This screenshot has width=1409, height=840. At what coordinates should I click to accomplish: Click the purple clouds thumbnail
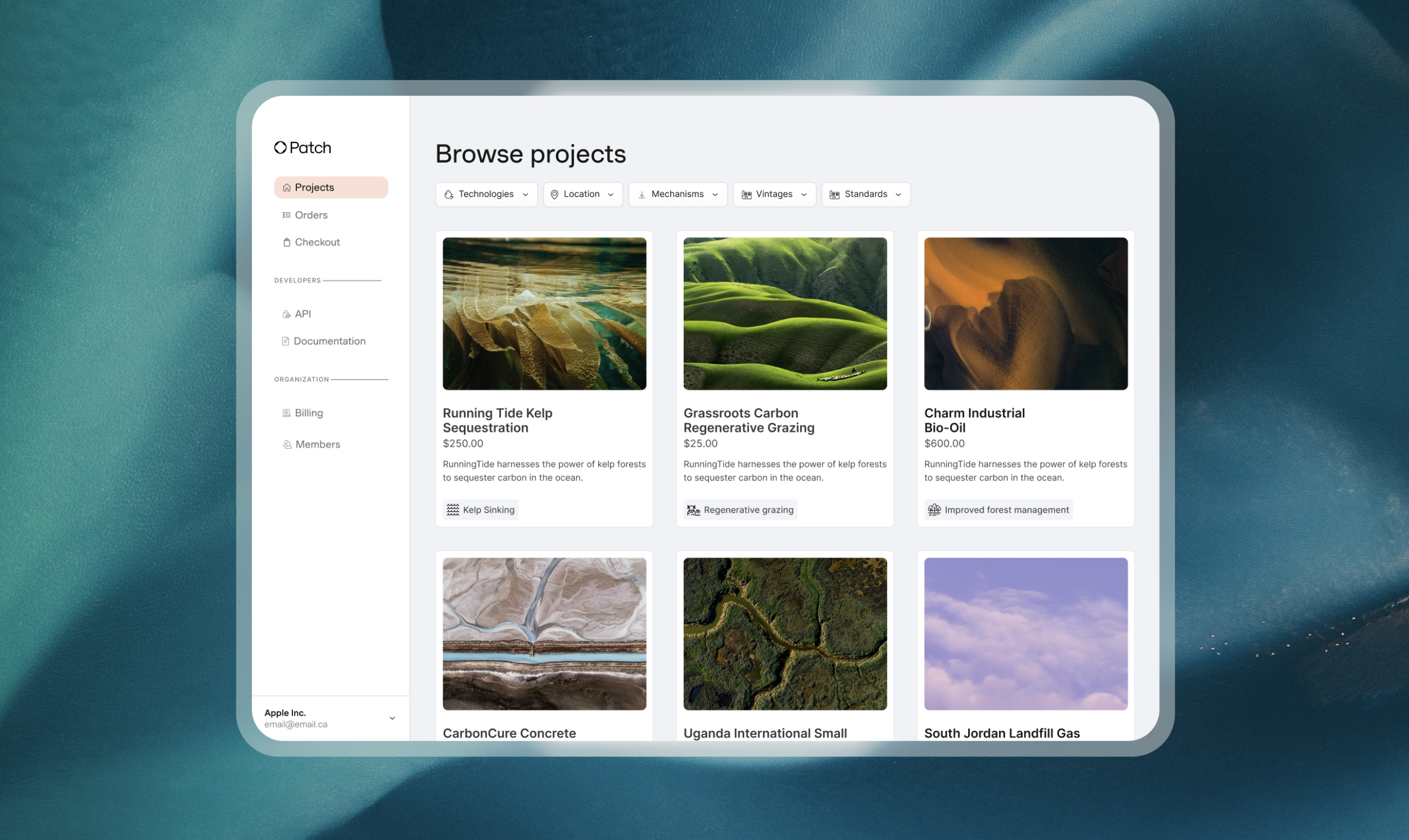pyautogui.click(x=1026, y=634)
